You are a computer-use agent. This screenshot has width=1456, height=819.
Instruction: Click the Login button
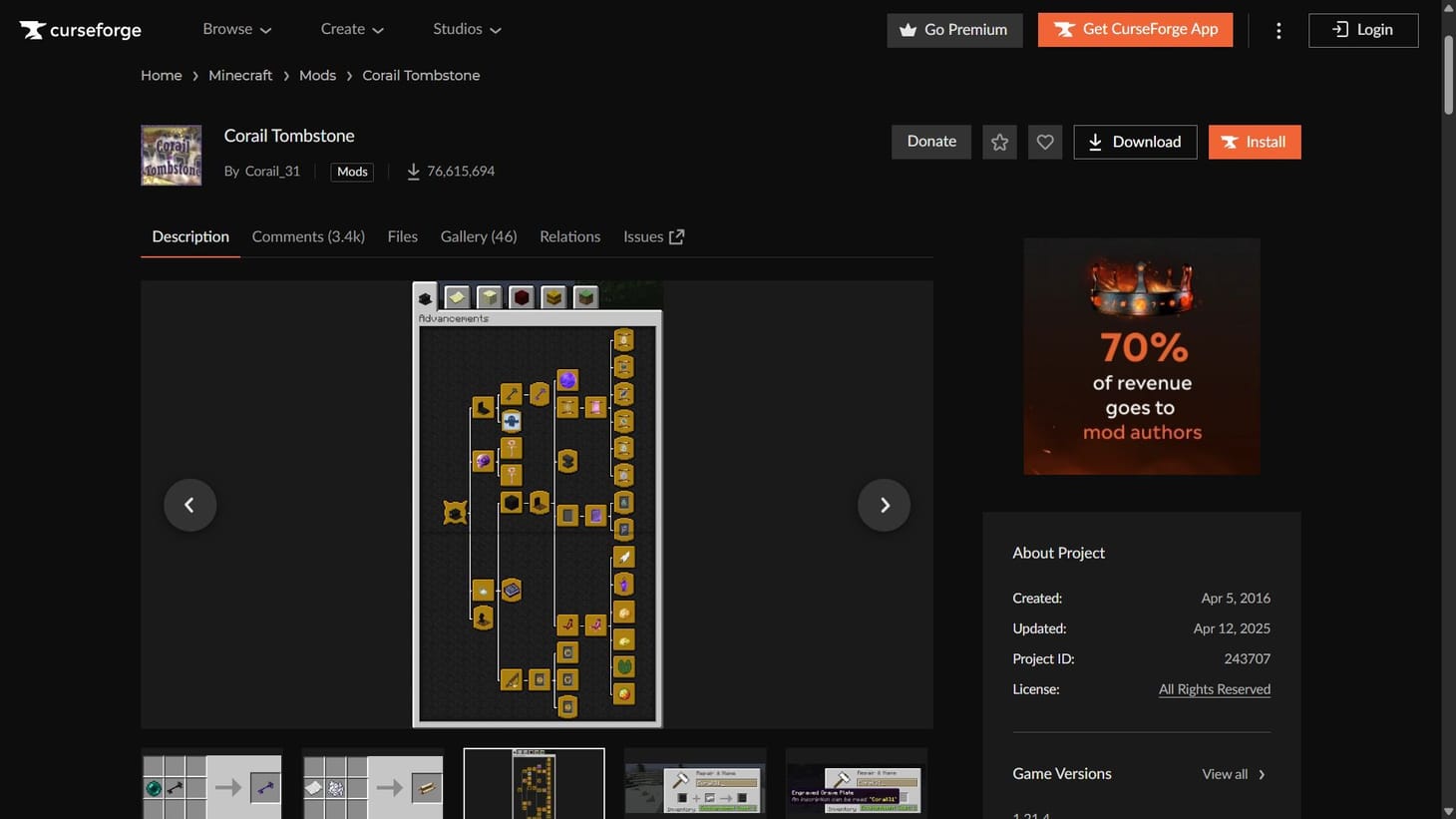pyautogui.click(x=1362, y=30)
